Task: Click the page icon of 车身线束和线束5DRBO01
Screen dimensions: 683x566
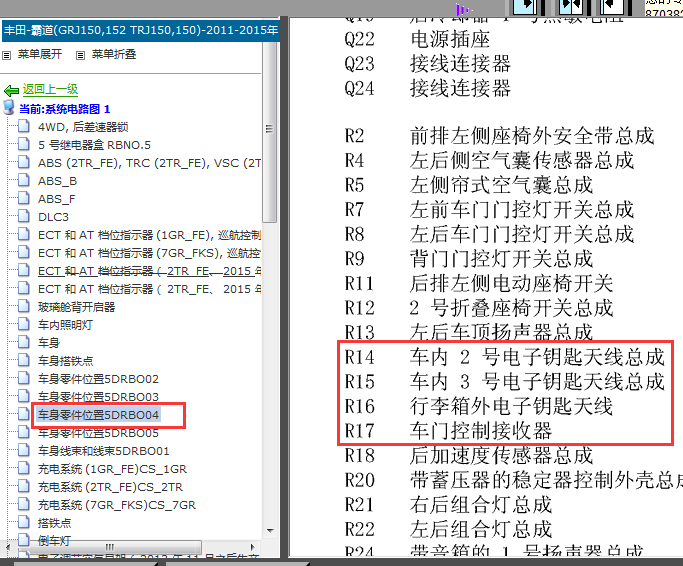Action: click(24, 451)
